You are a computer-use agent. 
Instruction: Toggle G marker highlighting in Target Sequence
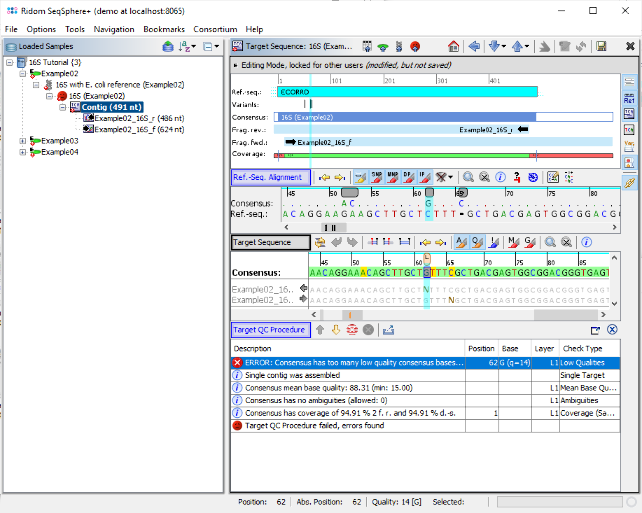click(x=530, y=242)
